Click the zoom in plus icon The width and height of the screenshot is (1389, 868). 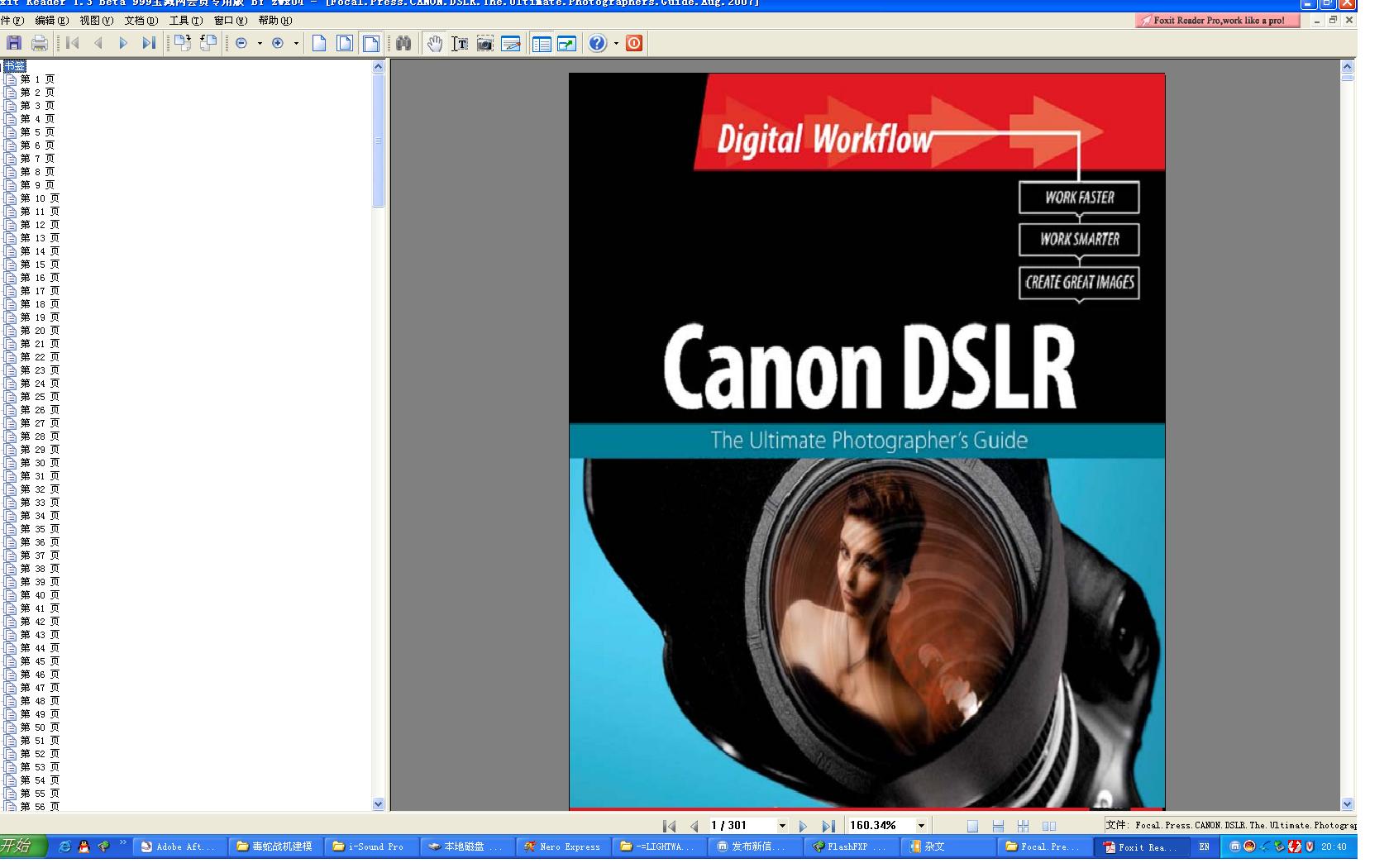pyautogui.click(x=278, y=44)
